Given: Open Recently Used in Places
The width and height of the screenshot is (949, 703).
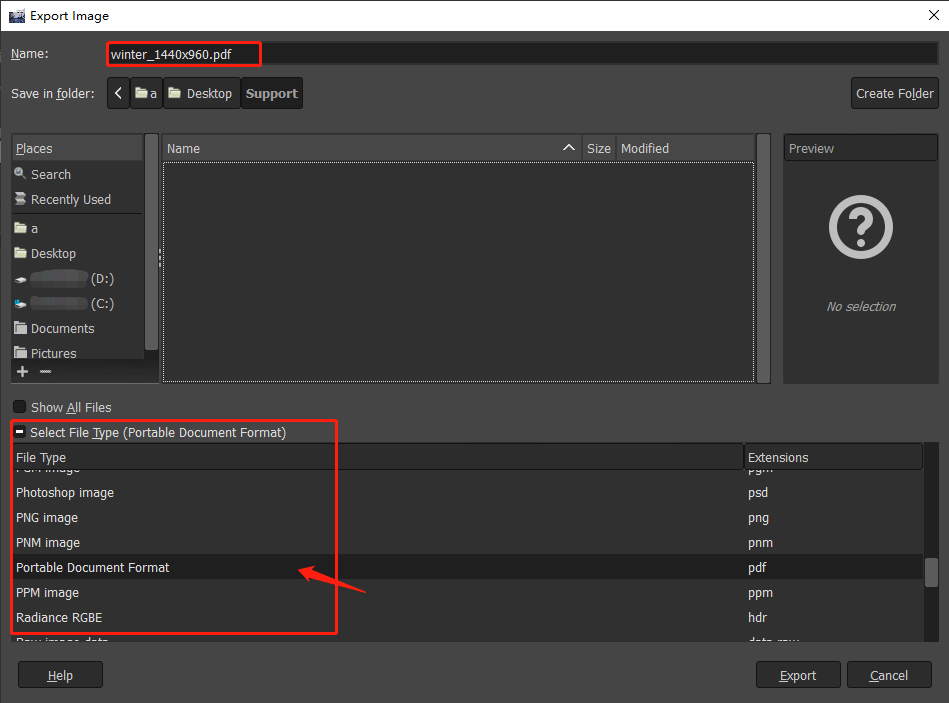Looking at the screenshot, I should click(x=77, y=200).
